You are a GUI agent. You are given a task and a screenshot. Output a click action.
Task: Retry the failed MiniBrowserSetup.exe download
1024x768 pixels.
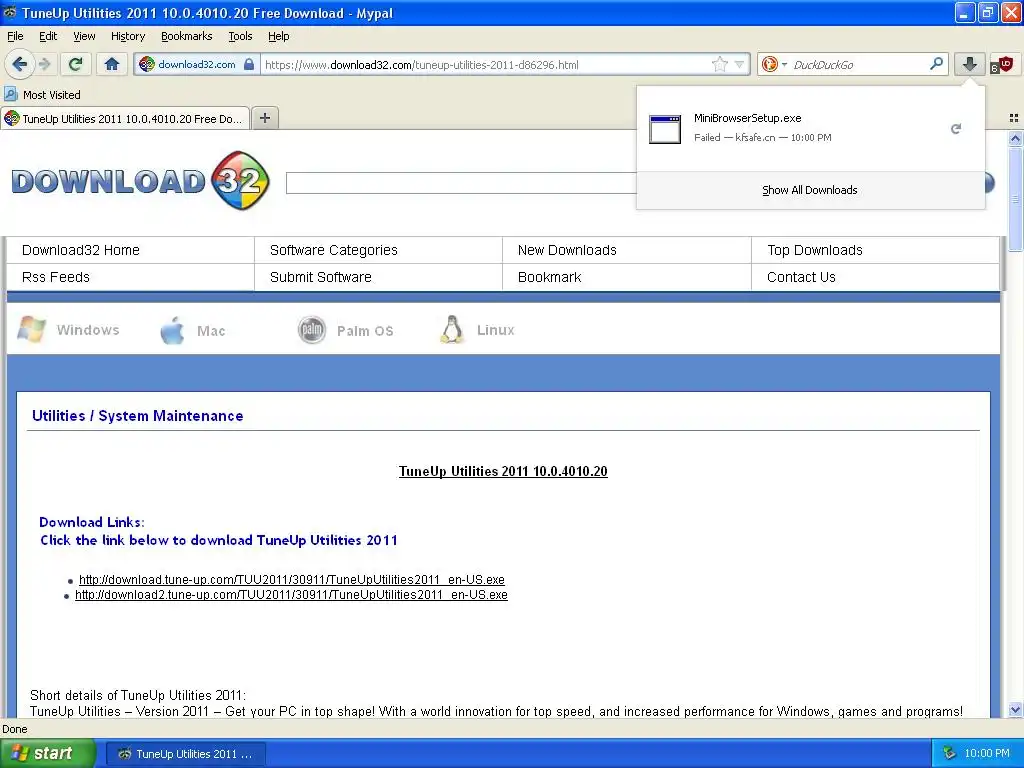tap(955, 129)
